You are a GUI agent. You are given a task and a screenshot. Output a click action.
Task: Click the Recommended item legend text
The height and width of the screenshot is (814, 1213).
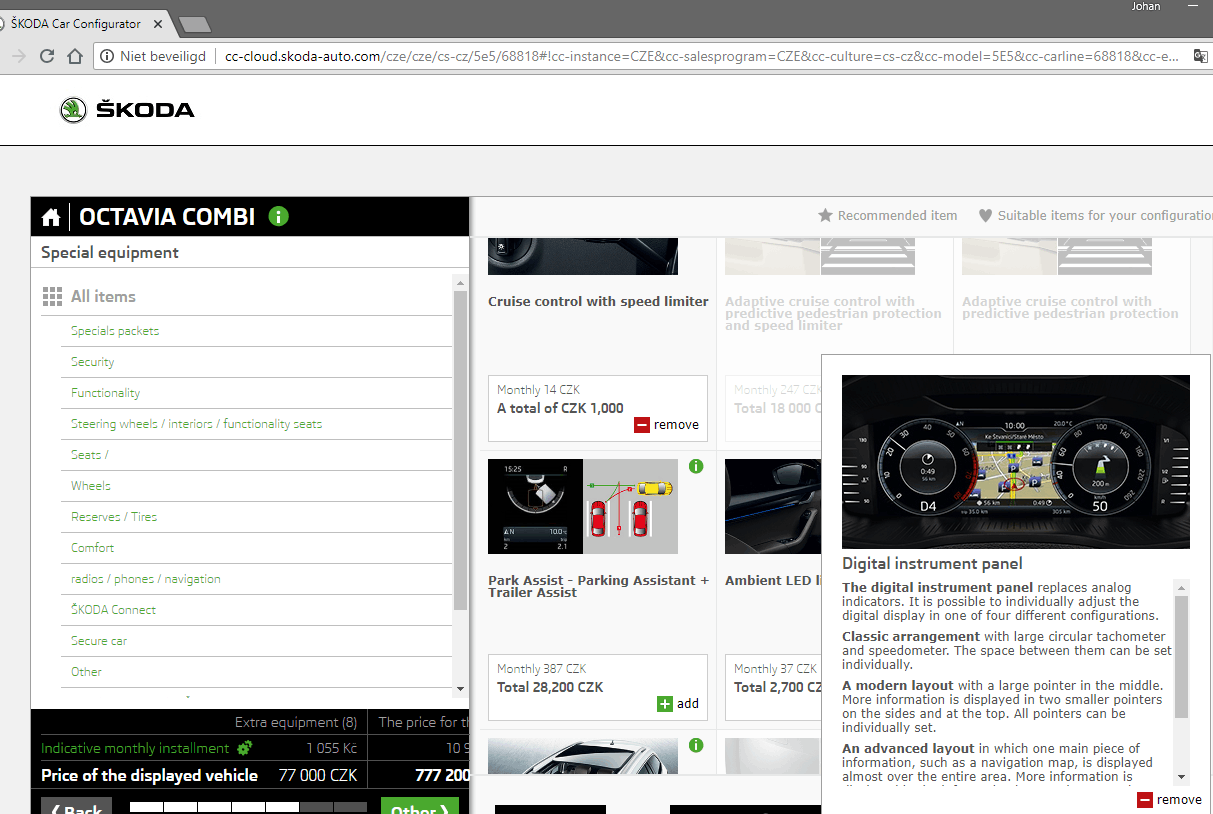pos(897,215)
